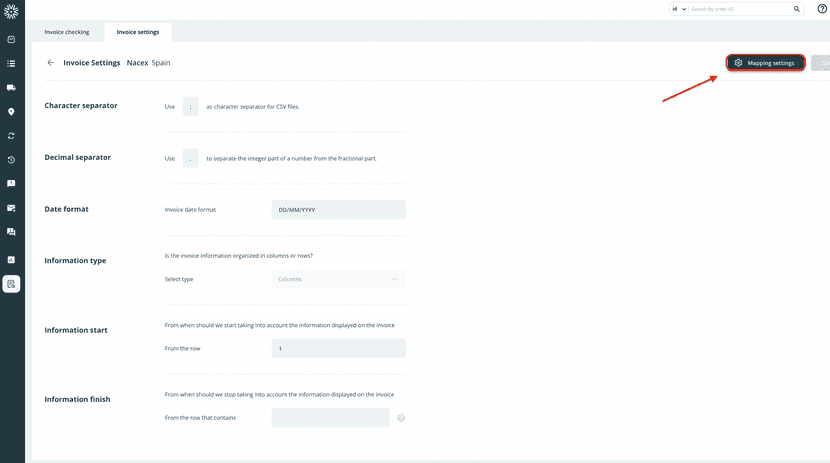Click the snowflake app logo in sidebar
Image resolution: width=830 pixels, height=463 pixels.
click(x=12, y=11)
